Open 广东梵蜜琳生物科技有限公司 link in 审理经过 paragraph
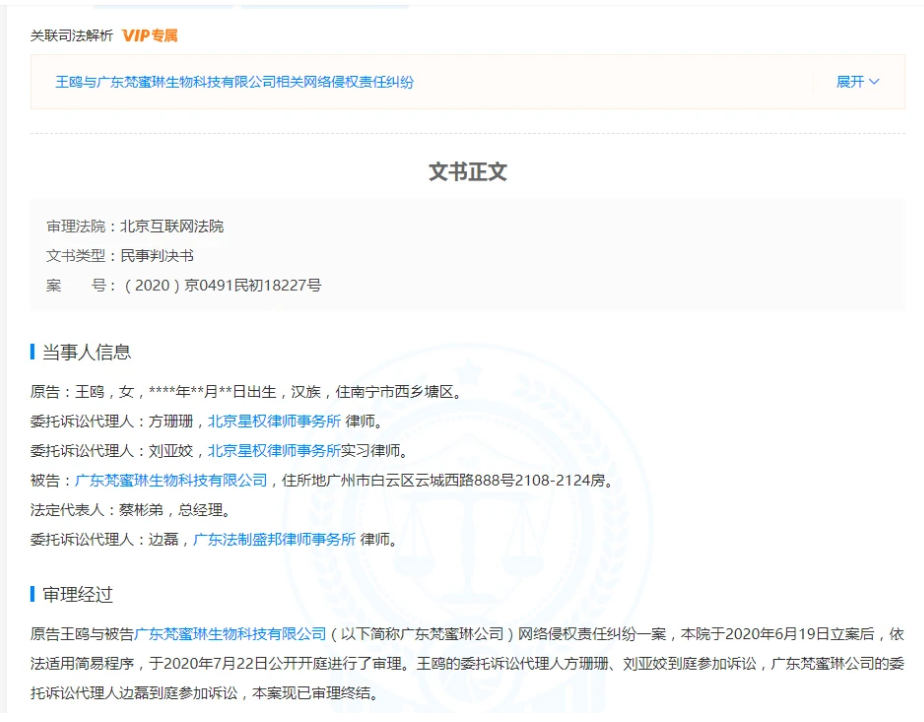924x722 pixels. pyautogui.click(x=230, y=634)
